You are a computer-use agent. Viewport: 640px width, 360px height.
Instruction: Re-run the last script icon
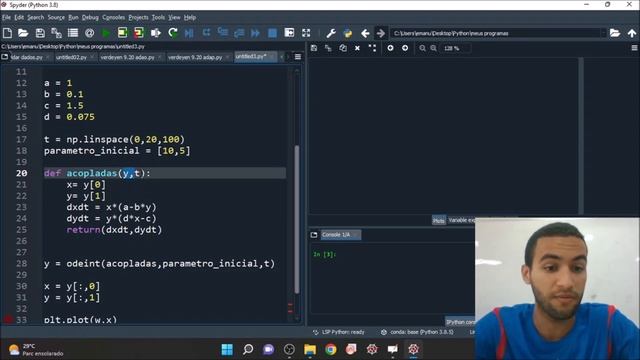173,33
